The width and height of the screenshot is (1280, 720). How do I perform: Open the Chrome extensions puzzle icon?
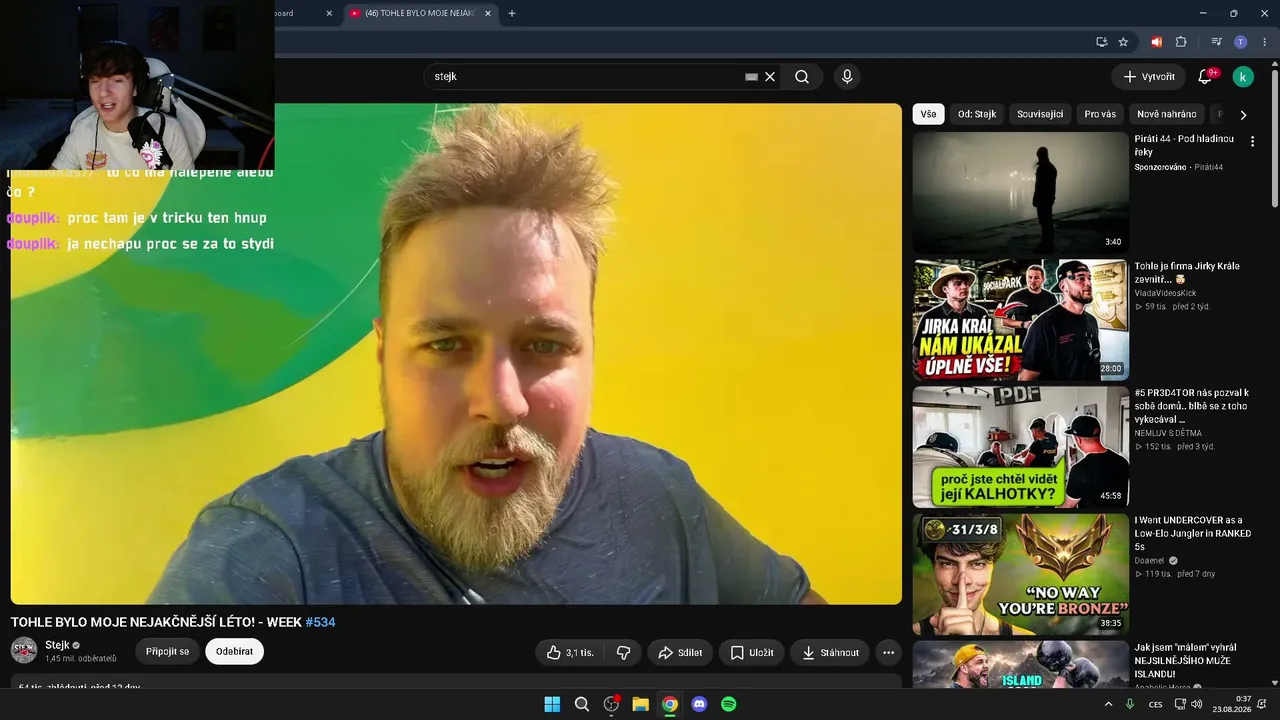(1181, 42)
